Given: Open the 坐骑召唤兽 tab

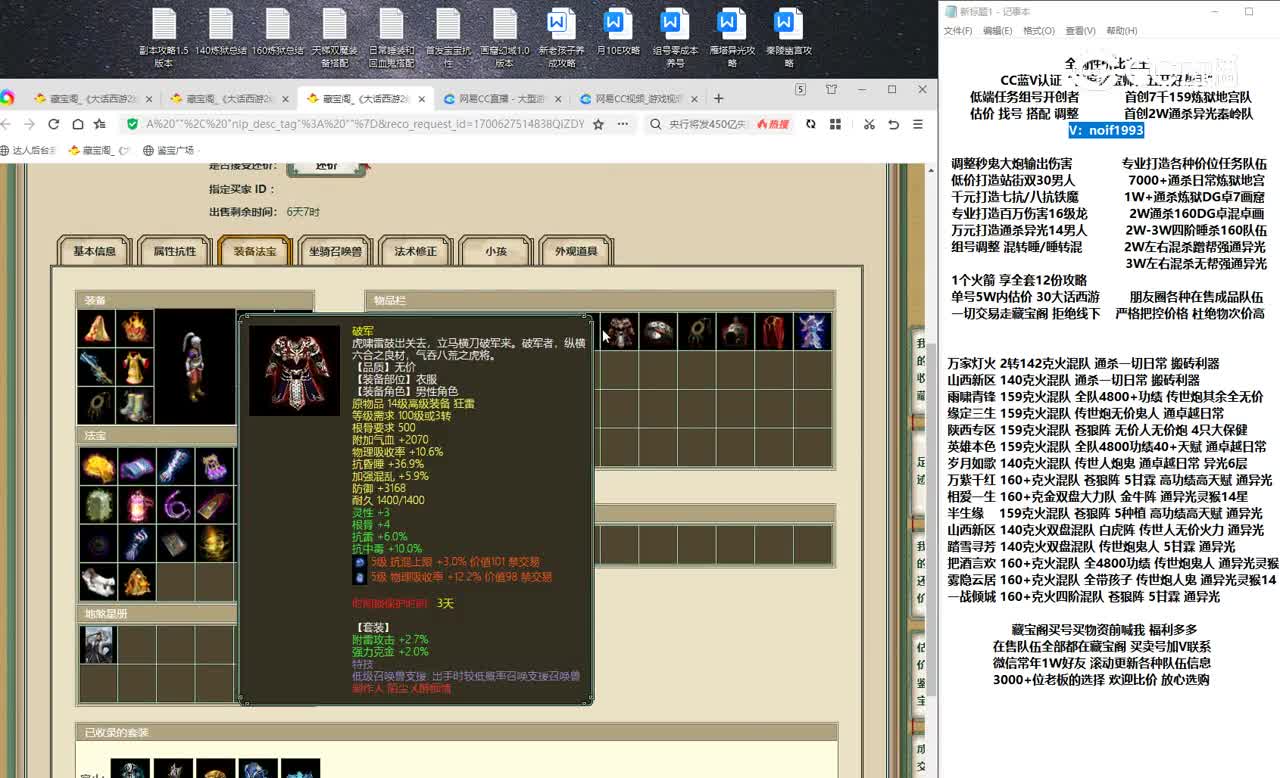Looking at the screenshot, I should (336, 251).
